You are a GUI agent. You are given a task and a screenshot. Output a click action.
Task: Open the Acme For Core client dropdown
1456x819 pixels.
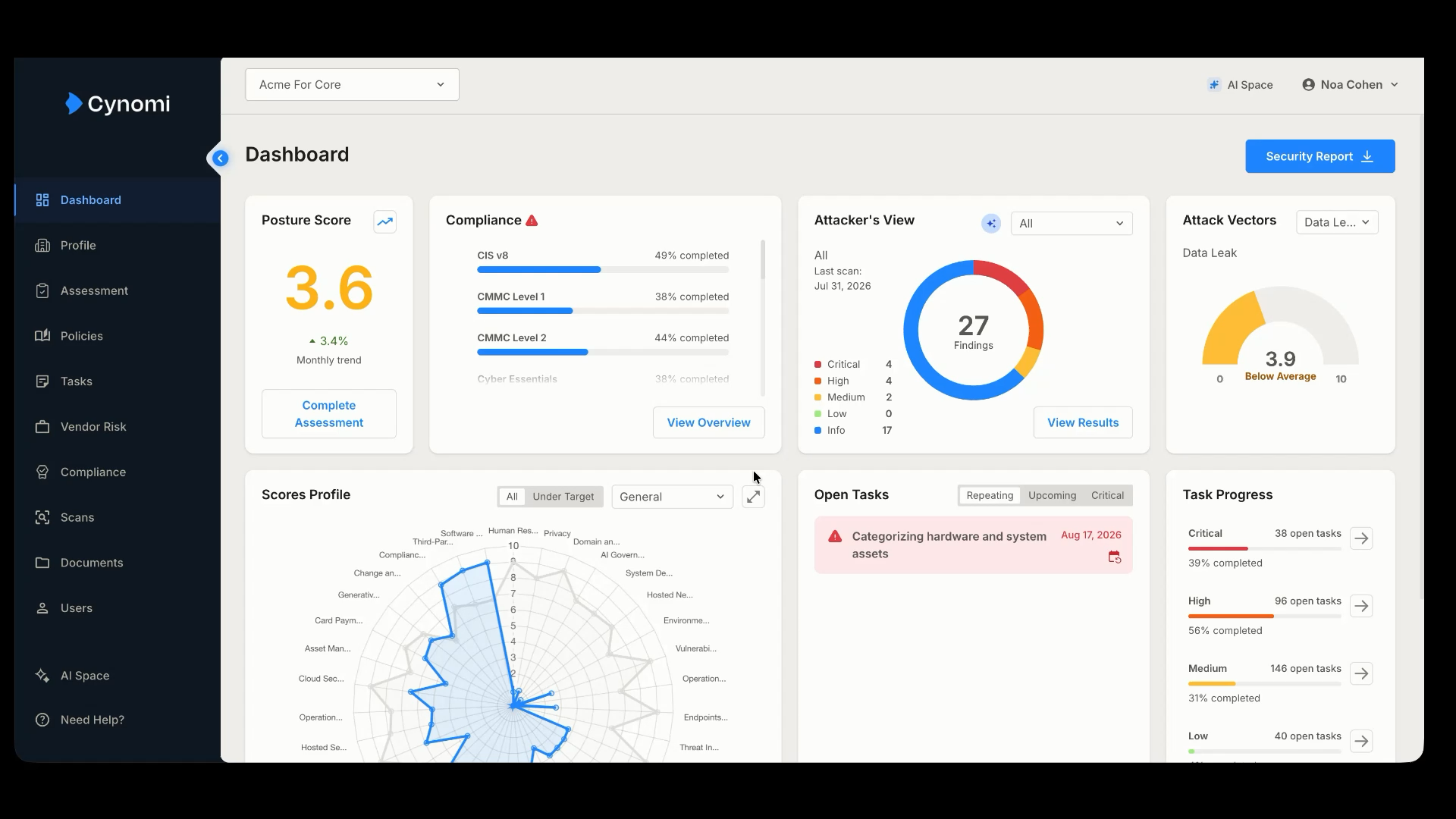point(352,85)
